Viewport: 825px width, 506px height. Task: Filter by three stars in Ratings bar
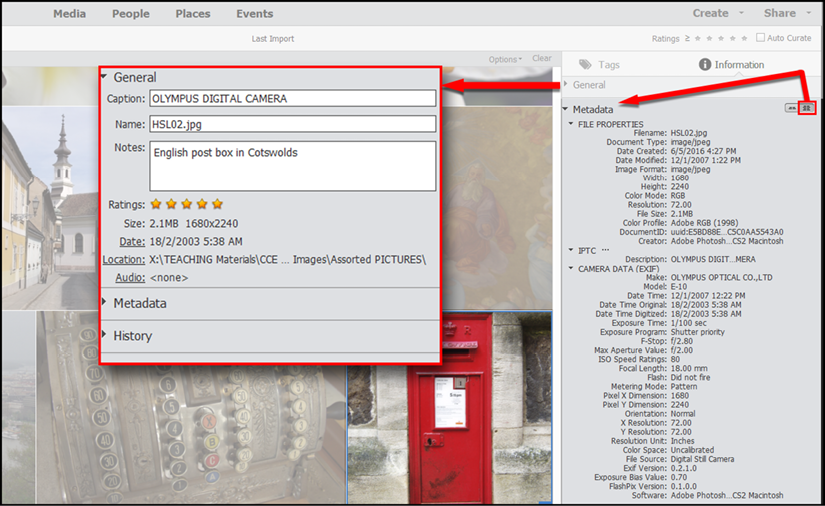[721, 38]
